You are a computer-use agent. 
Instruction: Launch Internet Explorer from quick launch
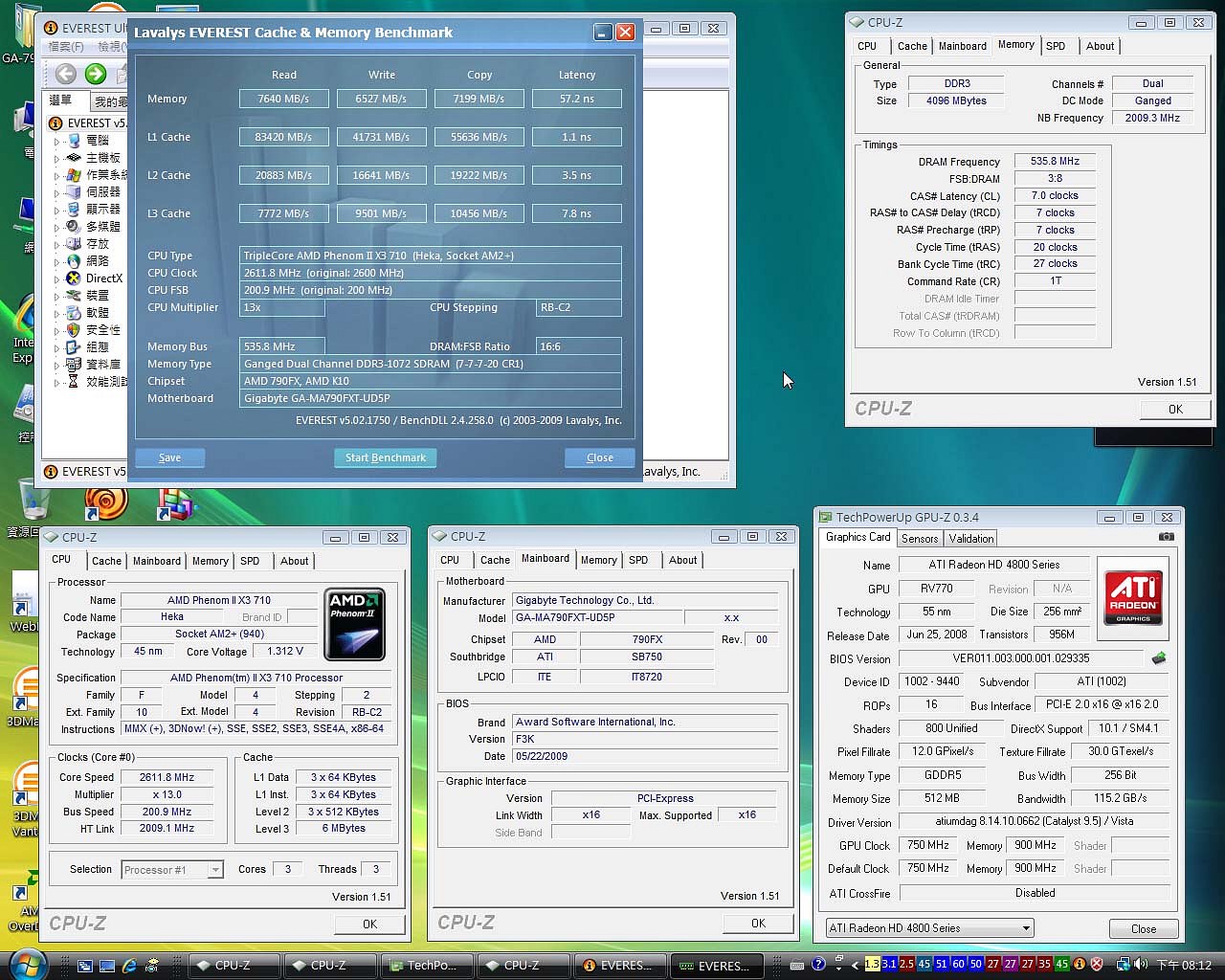129,966
